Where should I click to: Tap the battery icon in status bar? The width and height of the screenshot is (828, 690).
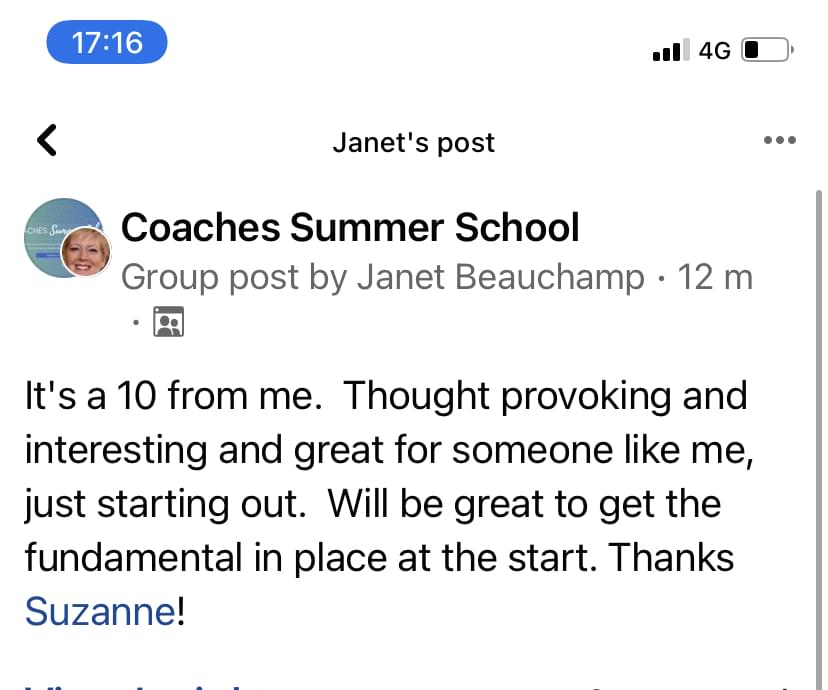tap(767, 49)
